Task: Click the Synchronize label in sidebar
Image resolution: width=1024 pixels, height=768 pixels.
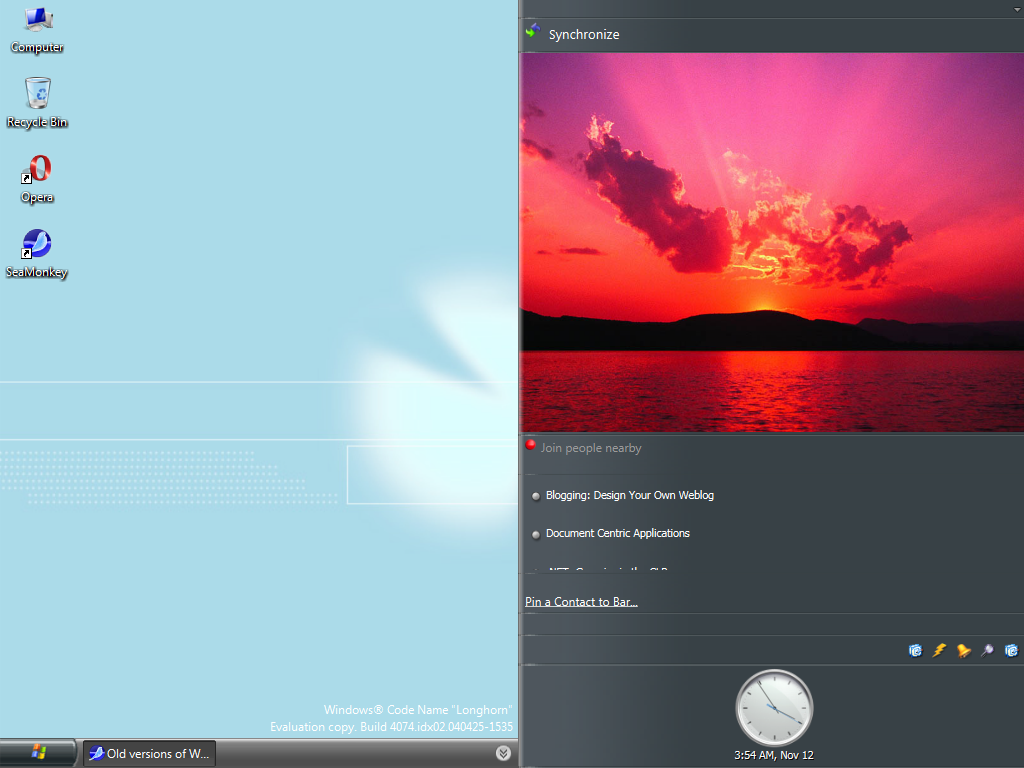Action: tap(584, 35)
